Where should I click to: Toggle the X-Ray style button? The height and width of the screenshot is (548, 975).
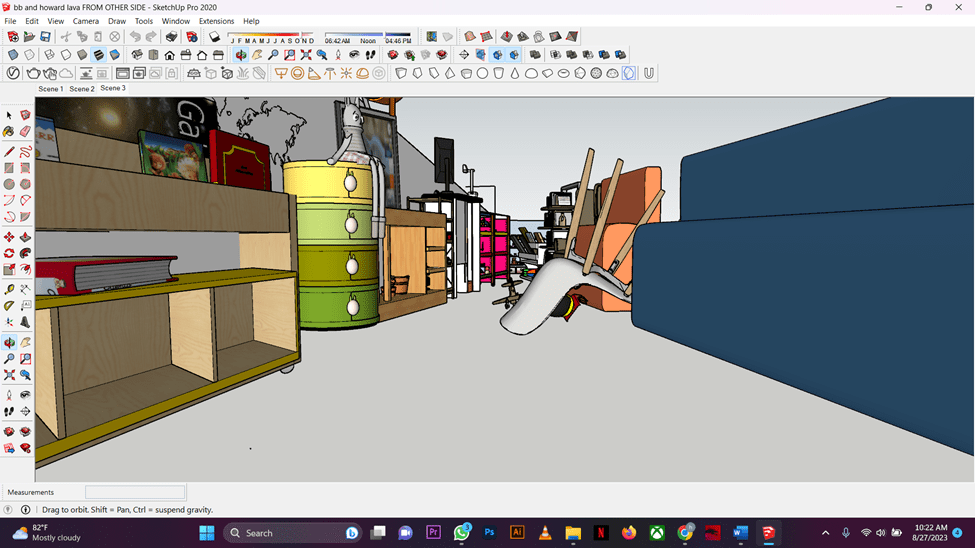pyautogui.click(x=13, y=55)
